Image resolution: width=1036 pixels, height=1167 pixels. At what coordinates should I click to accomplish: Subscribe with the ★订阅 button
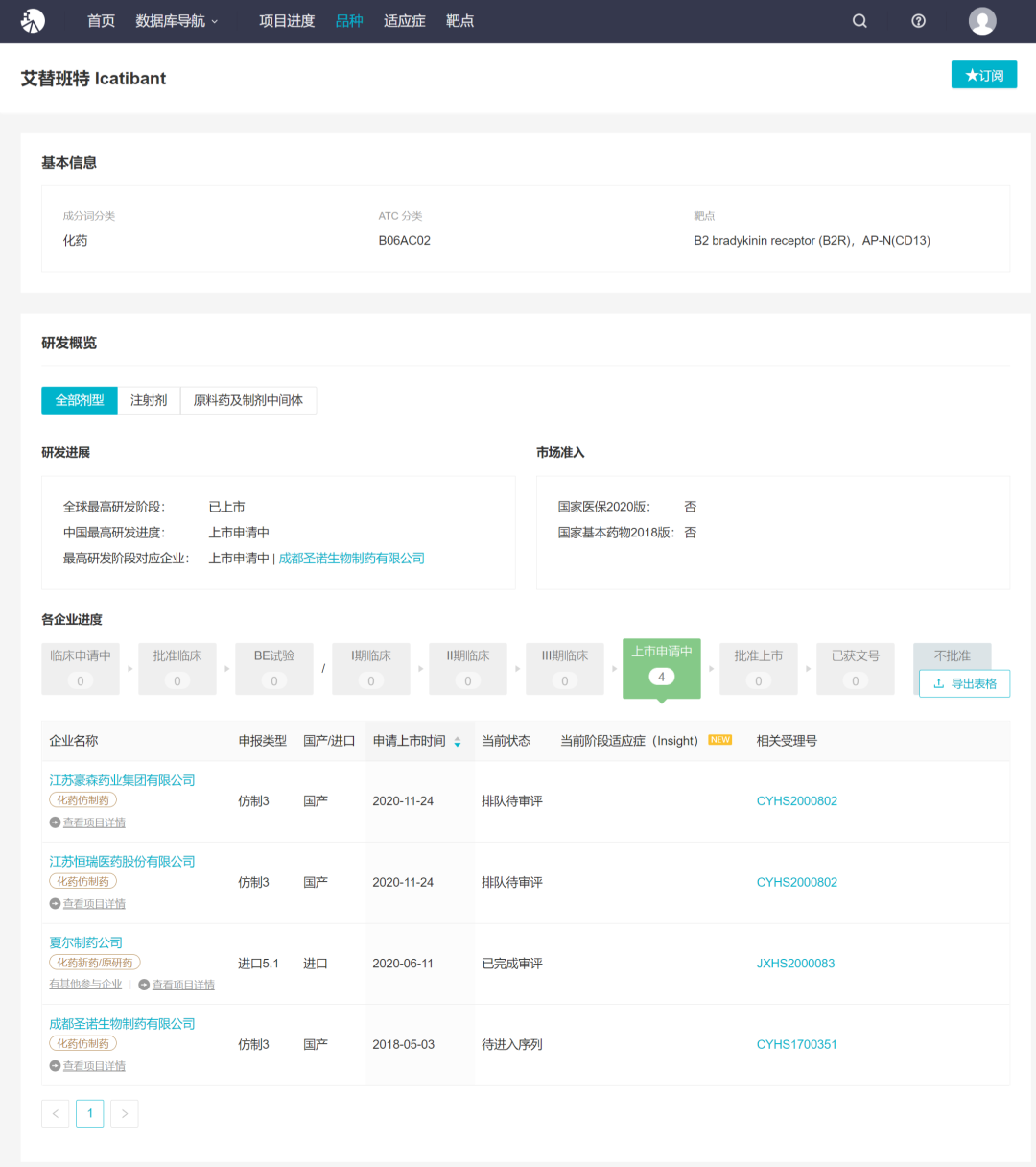click(984, 75)
